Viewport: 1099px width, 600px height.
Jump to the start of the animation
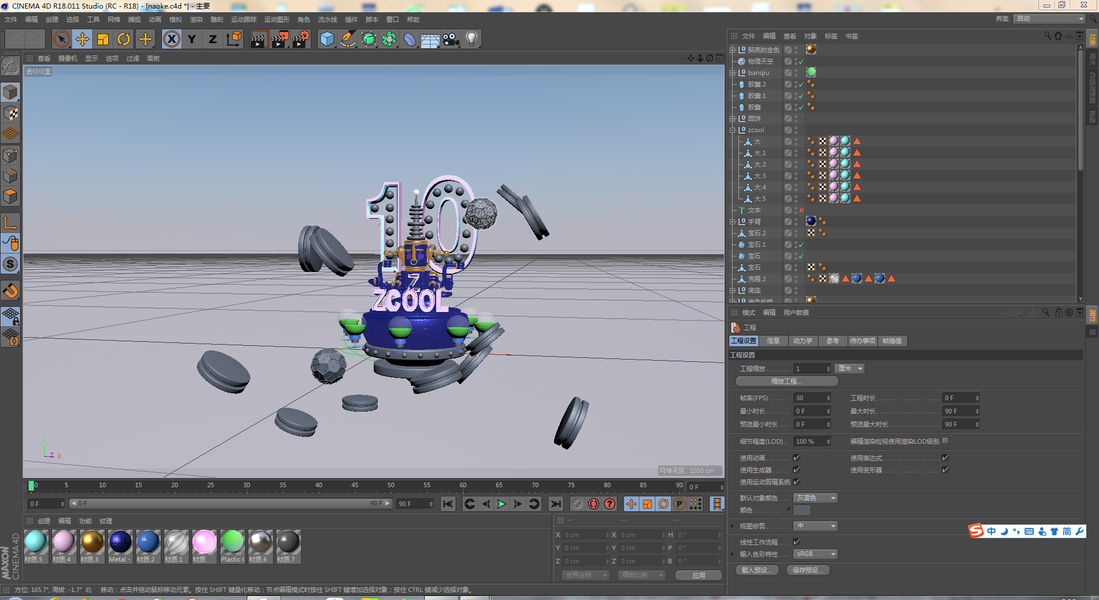pyautogui.click(x=449, y=504)
